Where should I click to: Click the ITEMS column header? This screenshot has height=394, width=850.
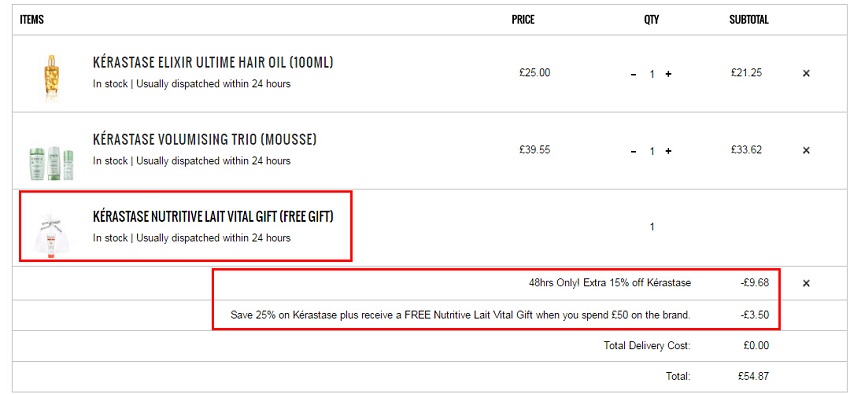click(32, 20)
